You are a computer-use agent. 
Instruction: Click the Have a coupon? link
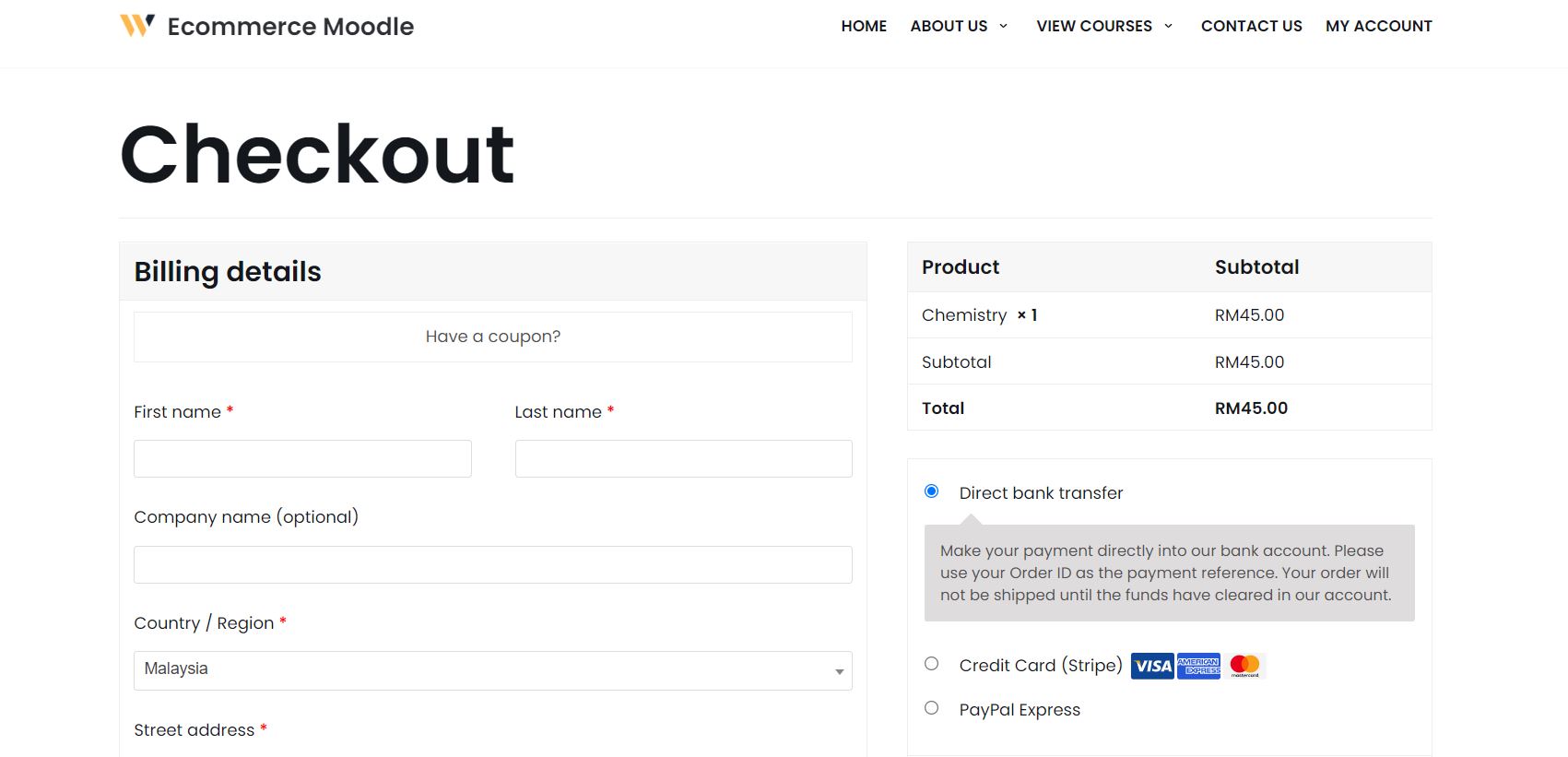click(x=492, y=337)
